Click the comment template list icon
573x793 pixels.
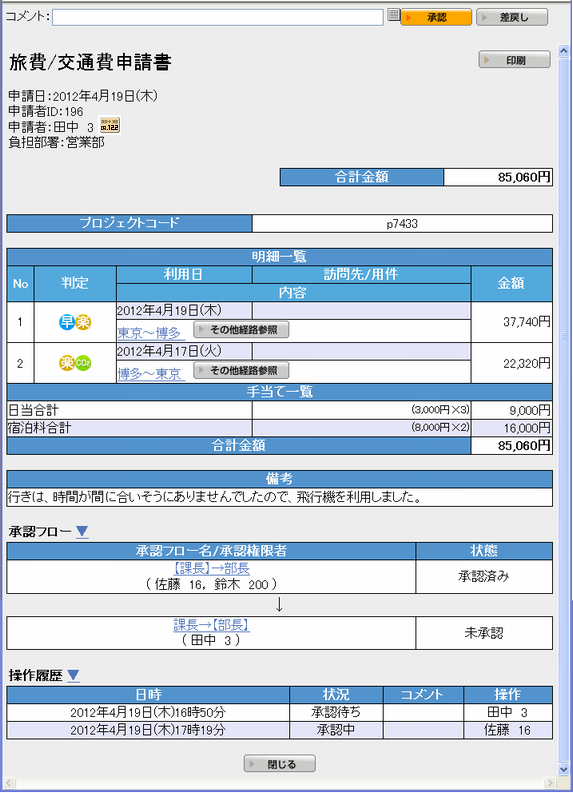click(393, 15)
